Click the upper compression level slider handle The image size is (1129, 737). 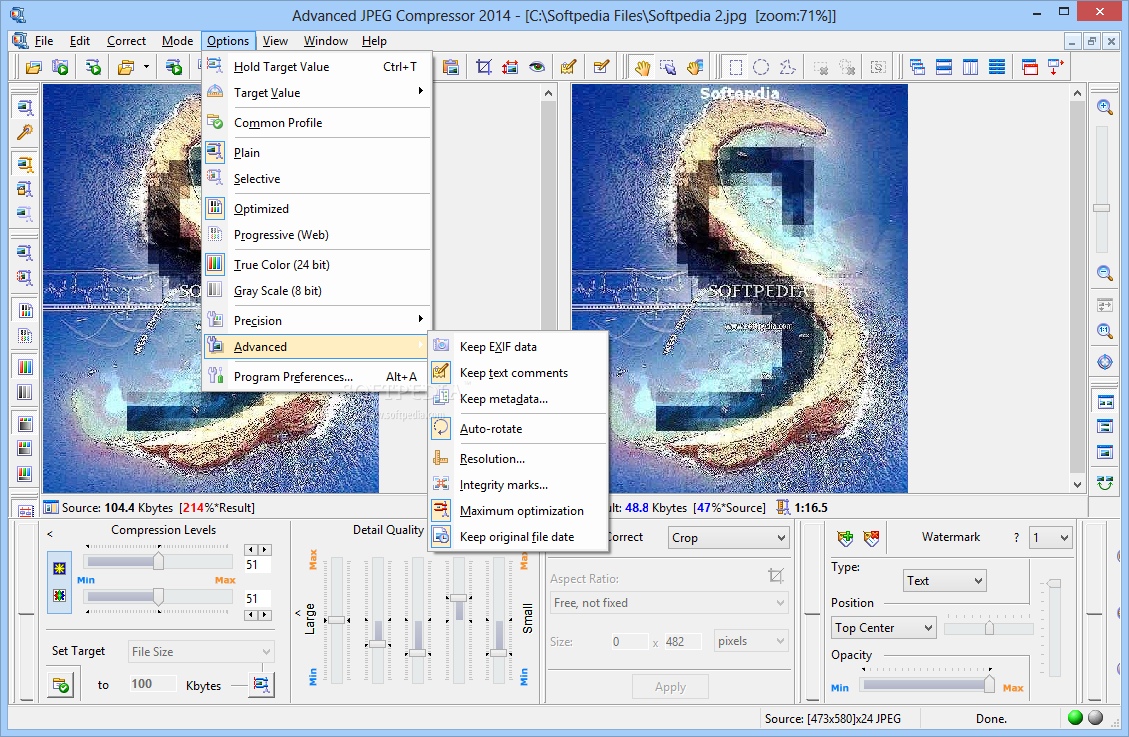tap(158, 561)
